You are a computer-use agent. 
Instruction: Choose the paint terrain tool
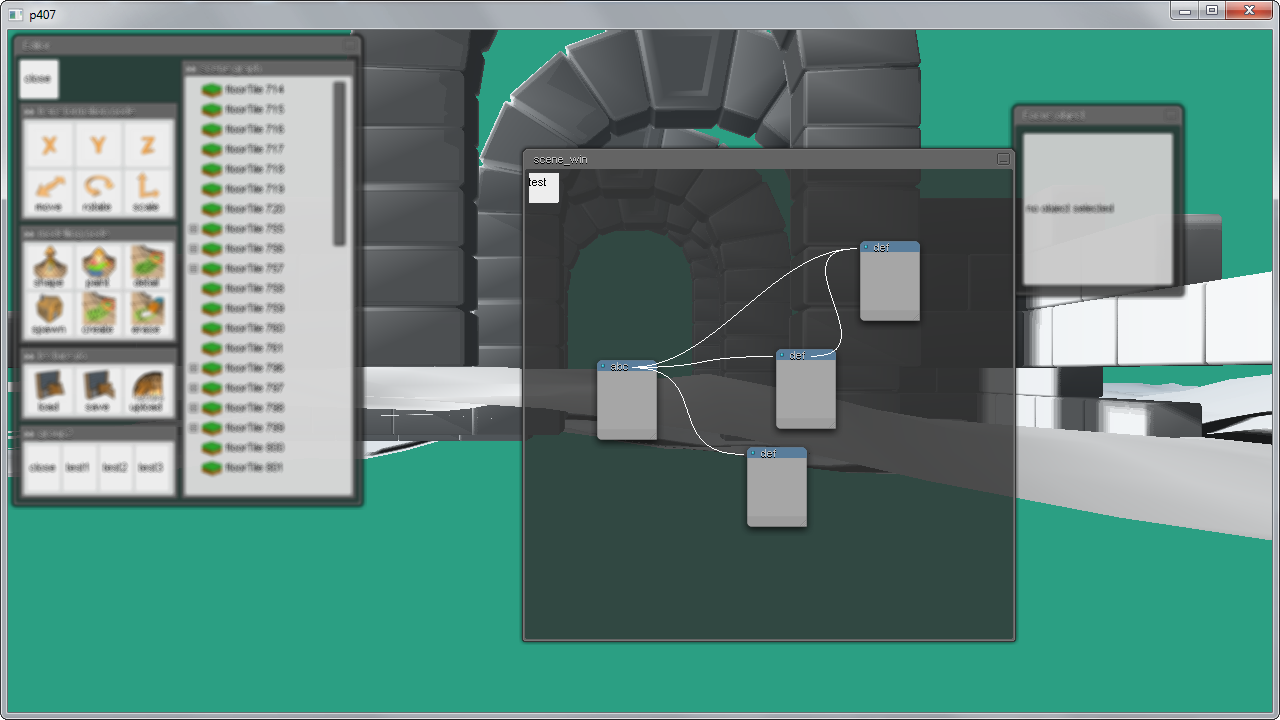tap(98, 266)
